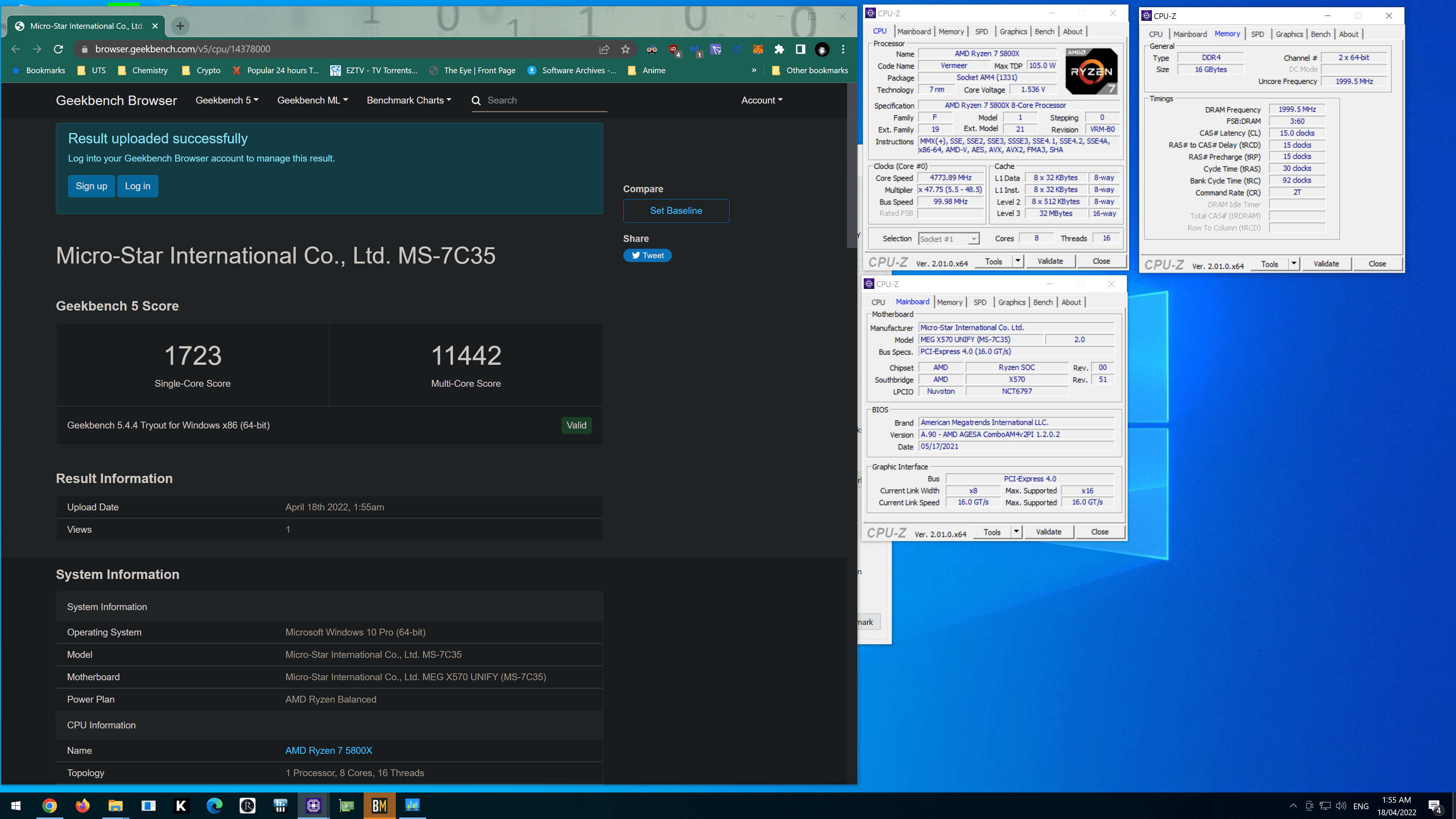Toggle the Chrome side panel

tap(800, 49)
